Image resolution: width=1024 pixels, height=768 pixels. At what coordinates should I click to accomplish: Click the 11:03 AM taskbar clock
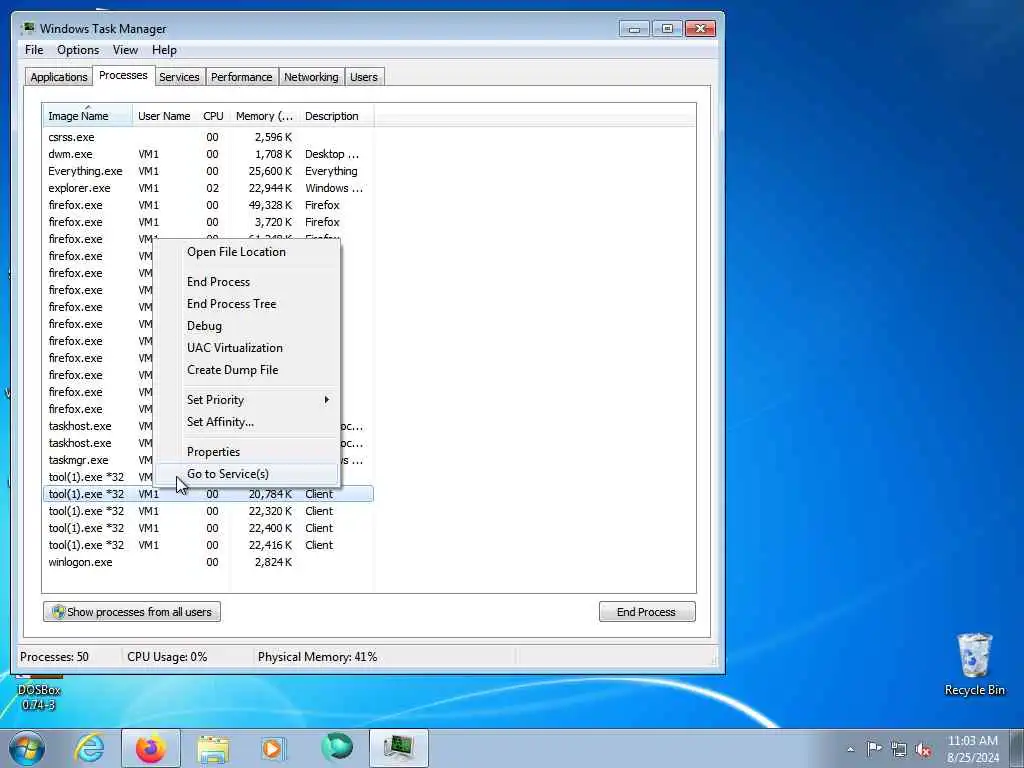click(972, 748)
